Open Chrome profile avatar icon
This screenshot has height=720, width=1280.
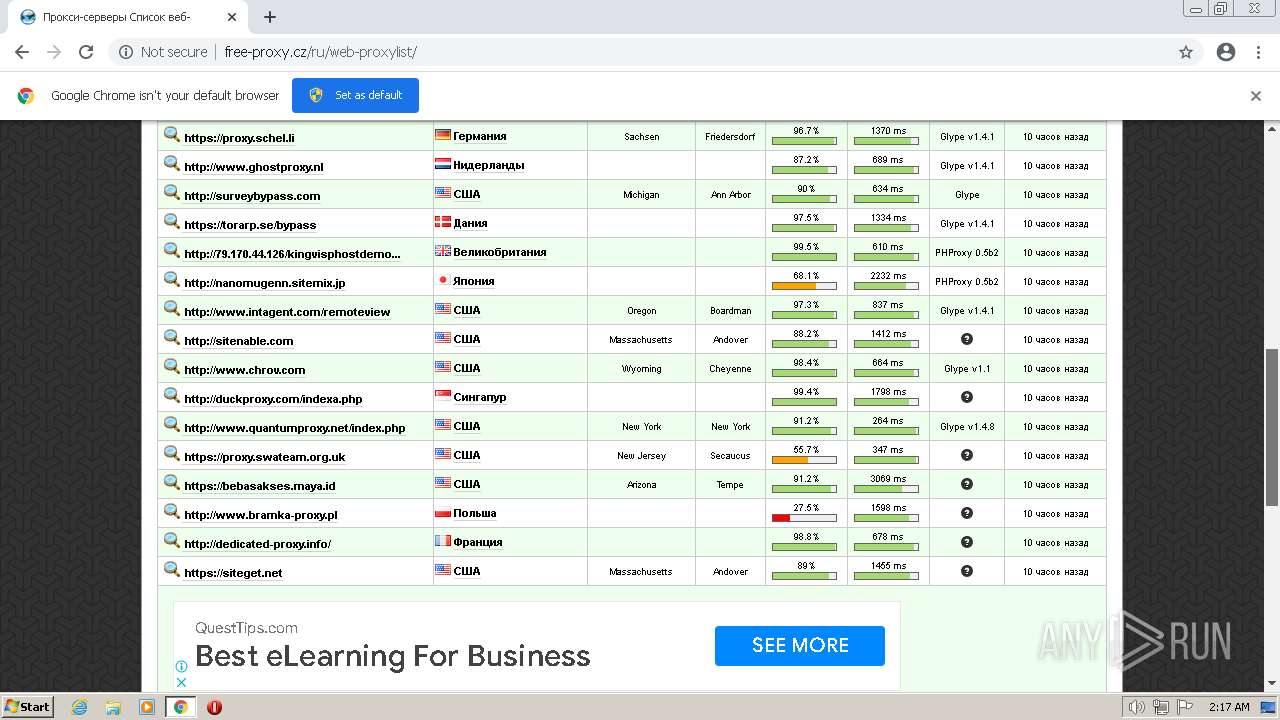click(1226, 52)
